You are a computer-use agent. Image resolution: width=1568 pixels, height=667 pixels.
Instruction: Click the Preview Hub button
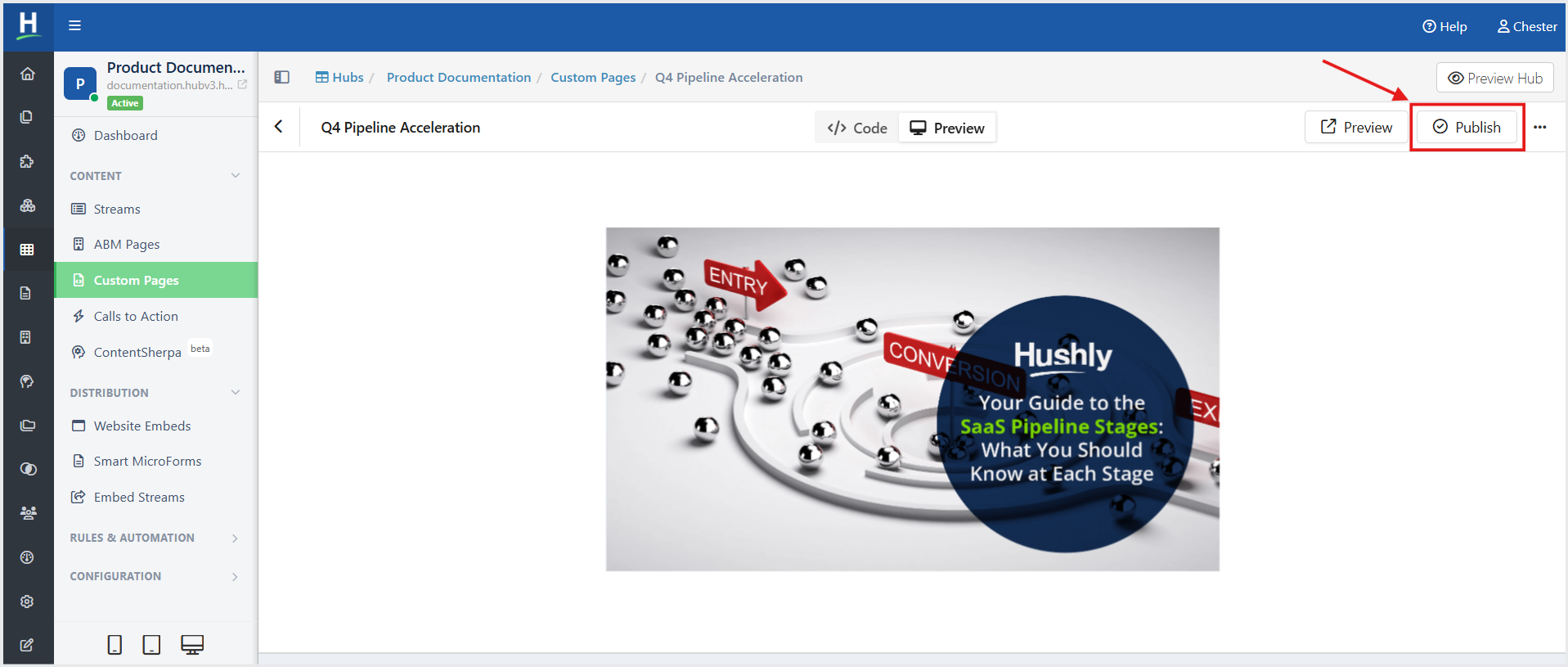1495,78
